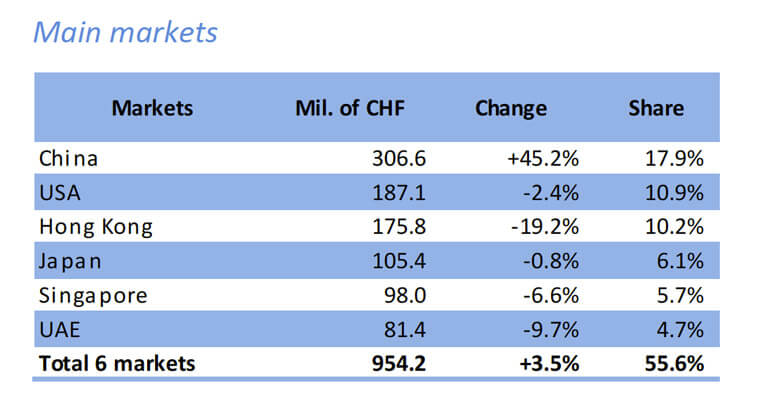Click the Hong Kong row label
Screen dimensions: 760x416
pos(96,226)
